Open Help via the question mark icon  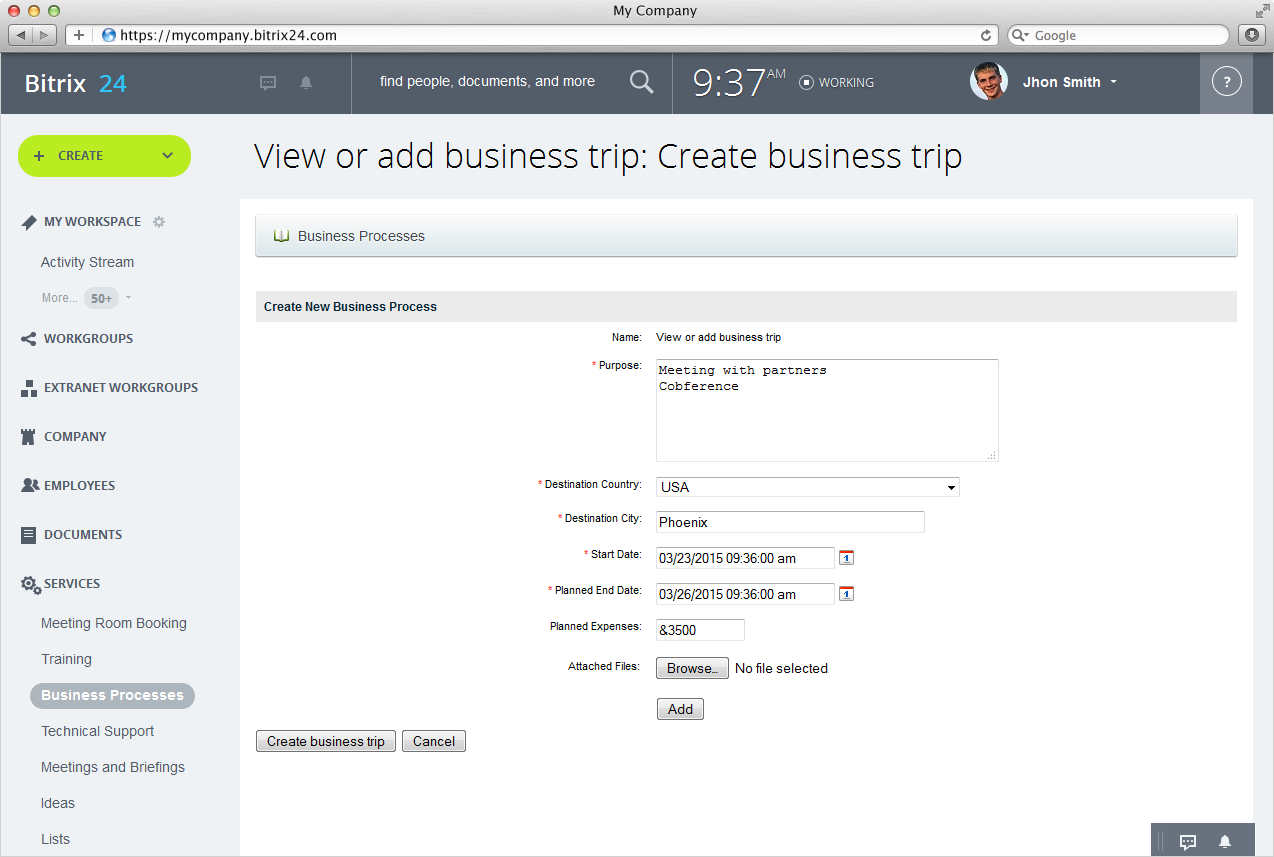[1226, 81]
